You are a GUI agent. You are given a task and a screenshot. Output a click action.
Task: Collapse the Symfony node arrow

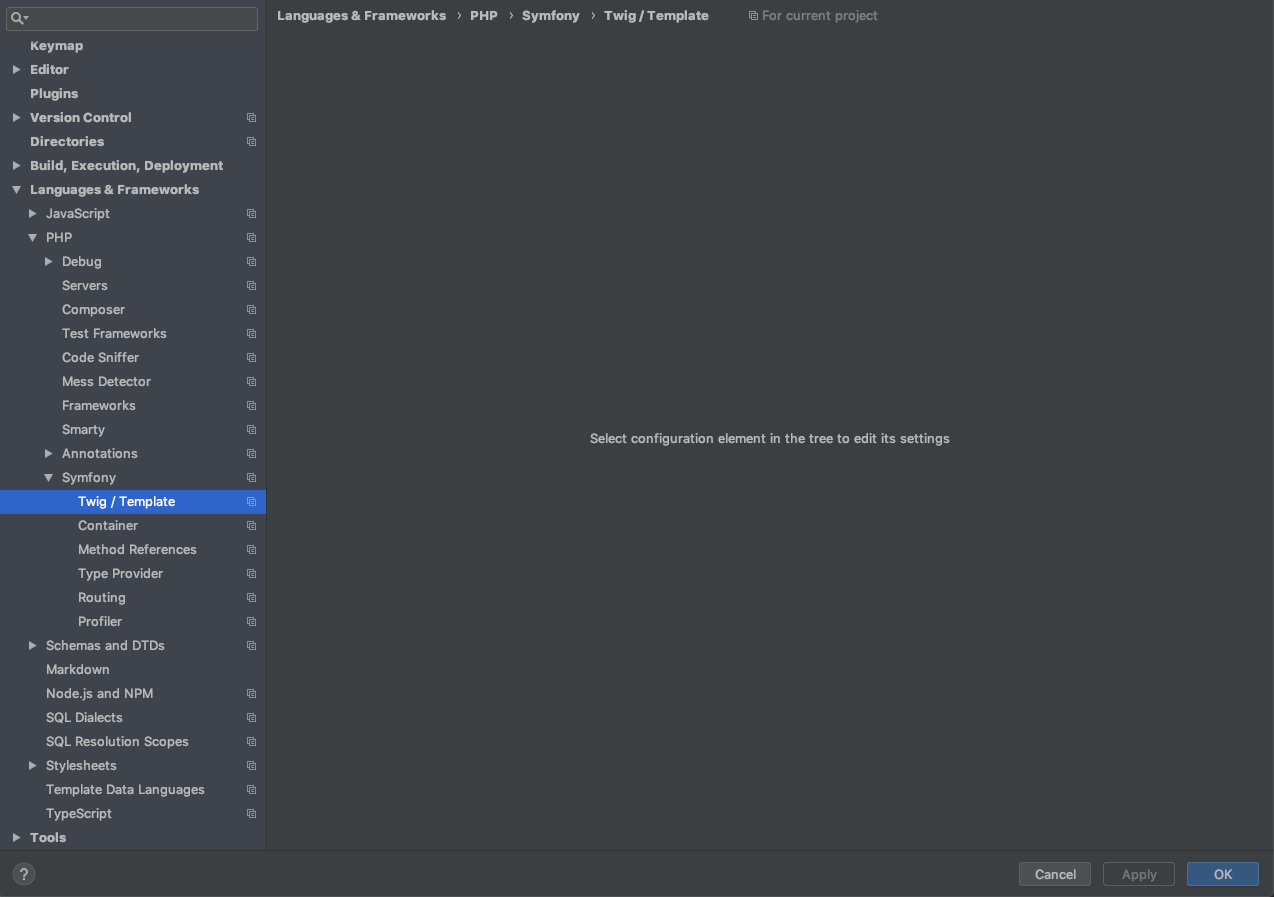pos(48,478)
